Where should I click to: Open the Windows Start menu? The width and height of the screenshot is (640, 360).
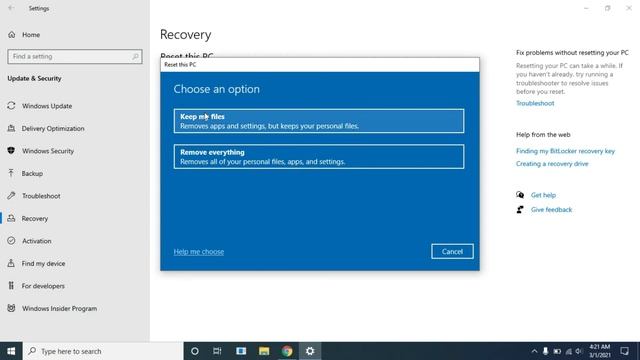point(11,351)
